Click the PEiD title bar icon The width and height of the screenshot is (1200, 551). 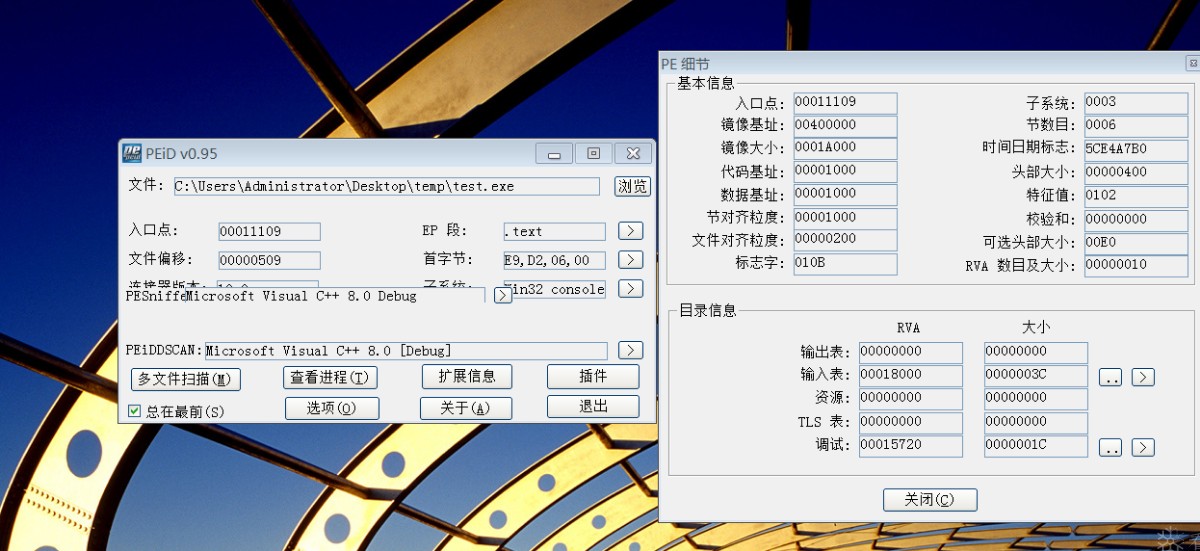tap(132, 153)
